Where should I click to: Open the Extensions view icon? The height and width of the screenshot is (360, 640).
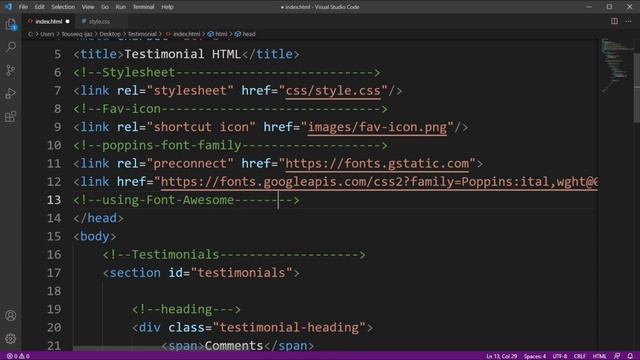[11, 117]
